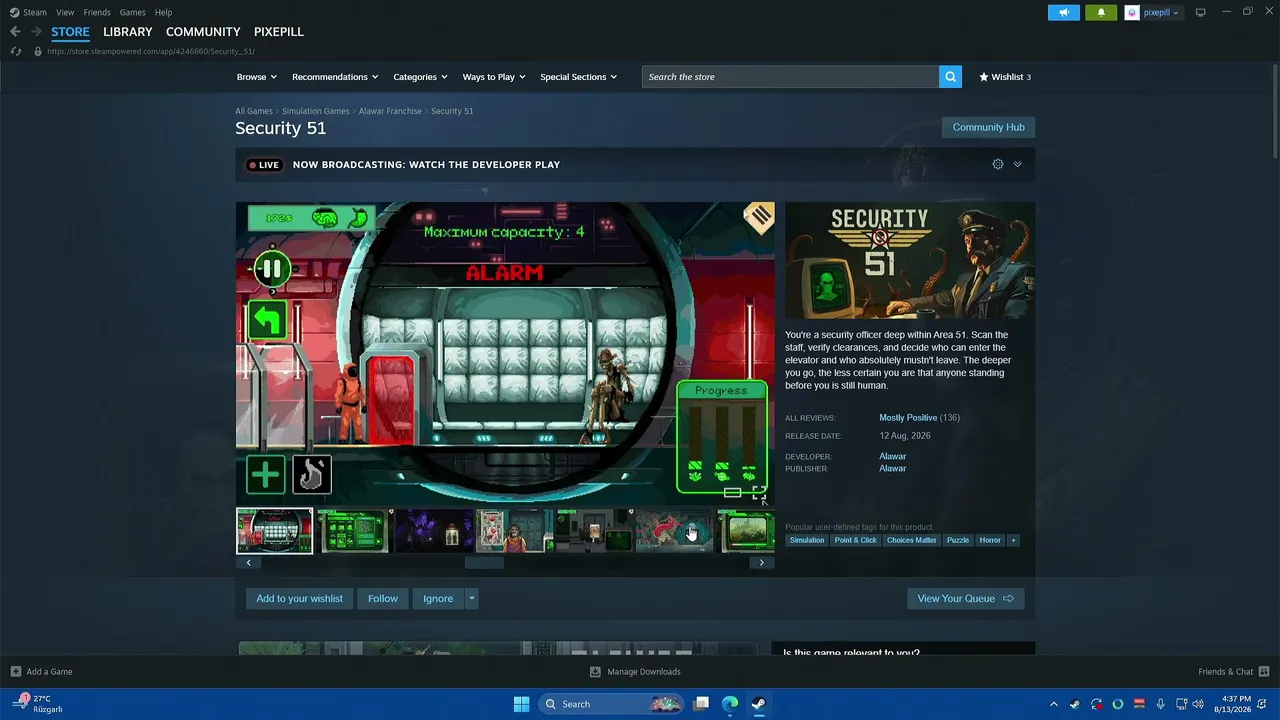Select the second green-screen screenshot thumbnail

354,531
